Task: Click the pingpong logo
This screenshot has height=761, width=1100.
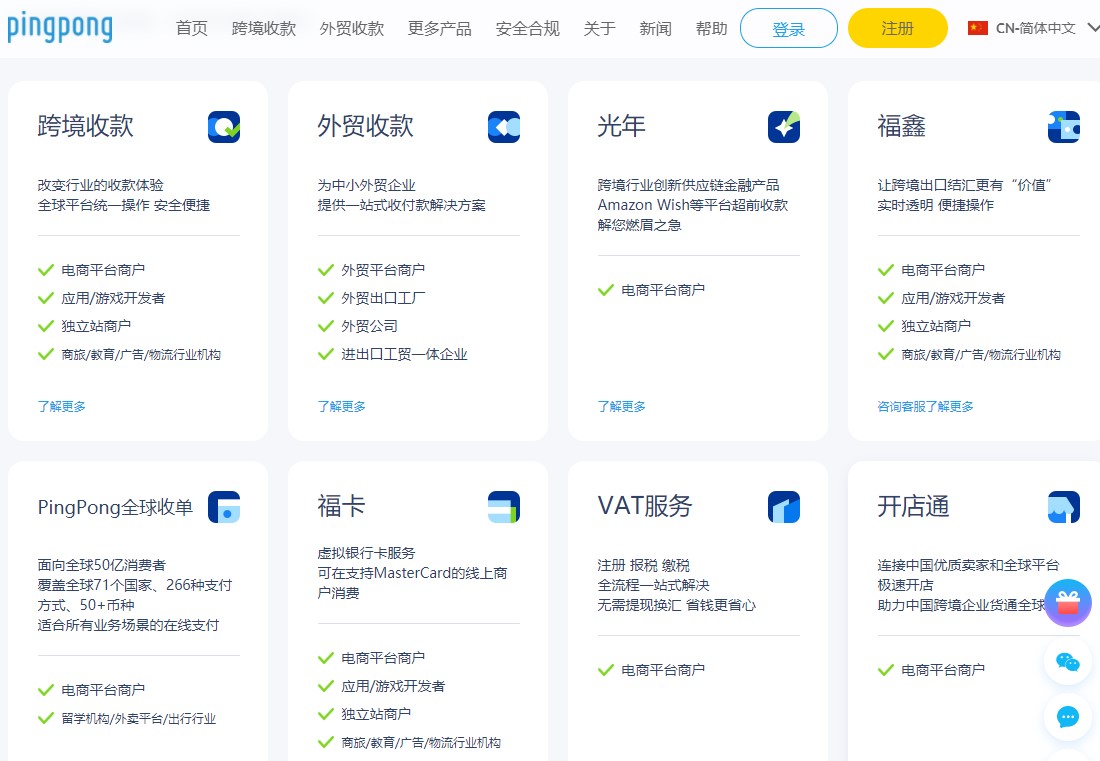Action: 60,27
